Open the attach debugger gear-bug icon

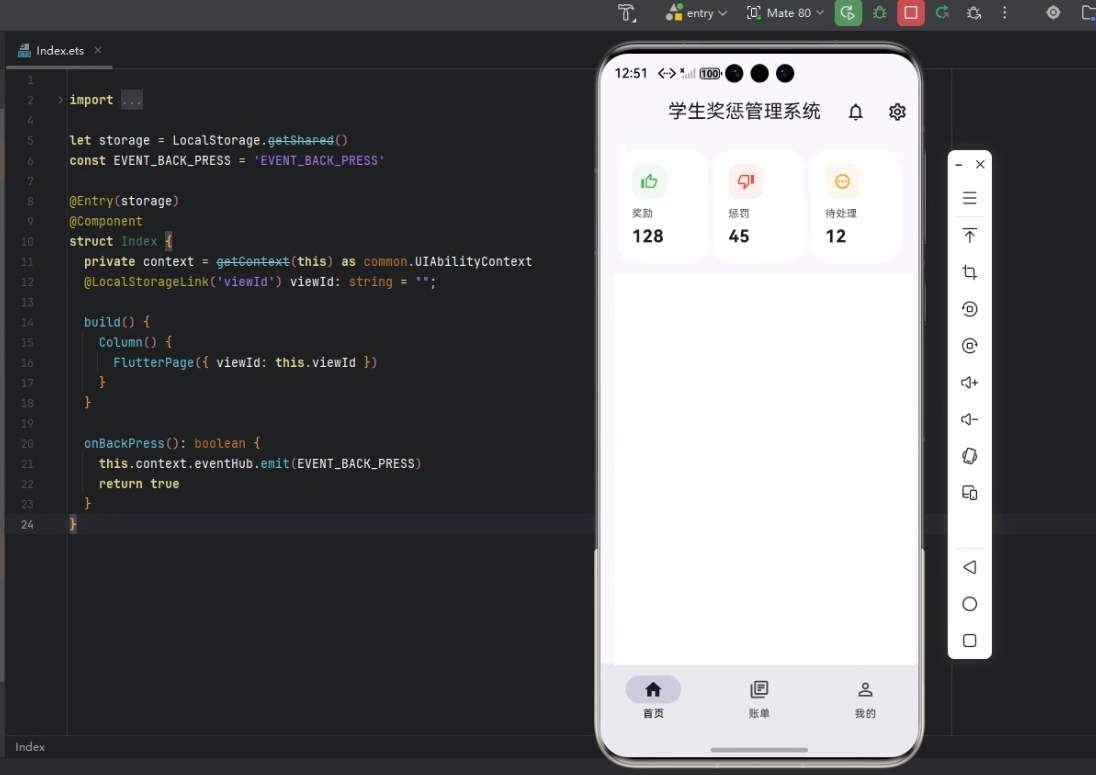[974, 13]
